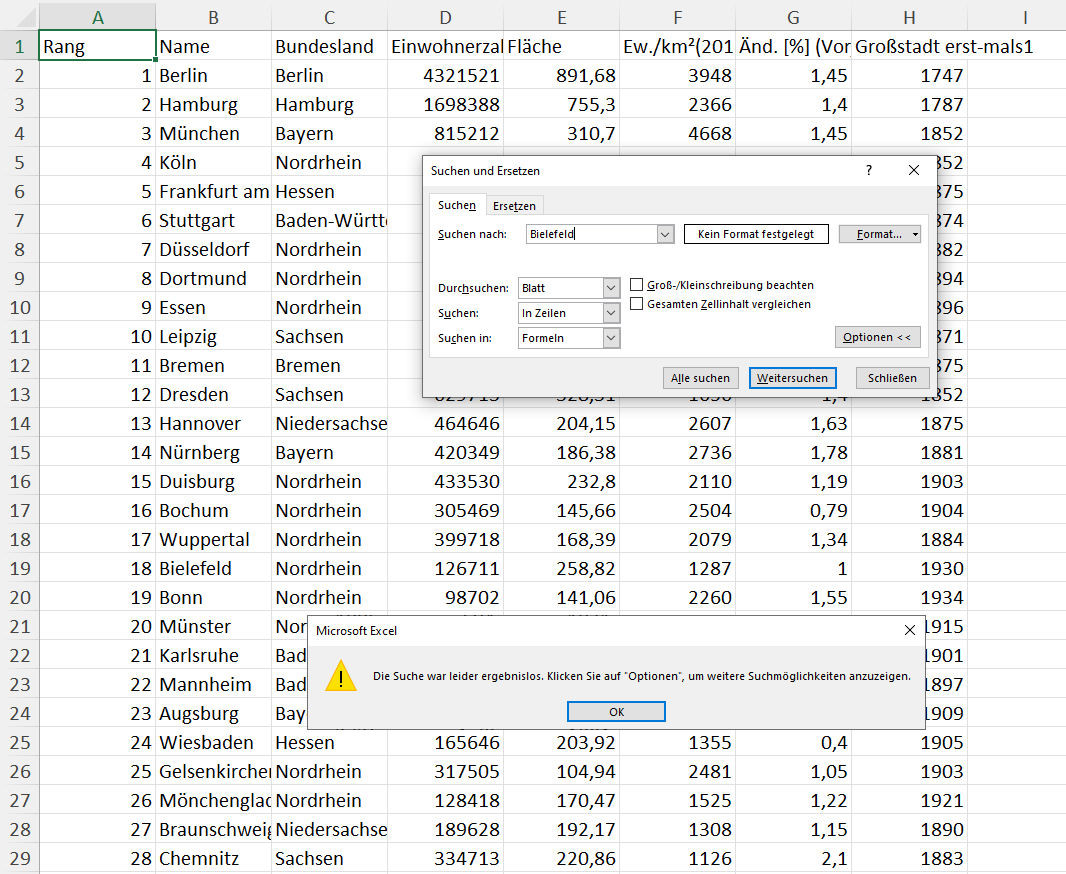Collapse options via Optionen << button
Image resolution: width=1066 pixels, height=874 pixels.
(877, 337)
